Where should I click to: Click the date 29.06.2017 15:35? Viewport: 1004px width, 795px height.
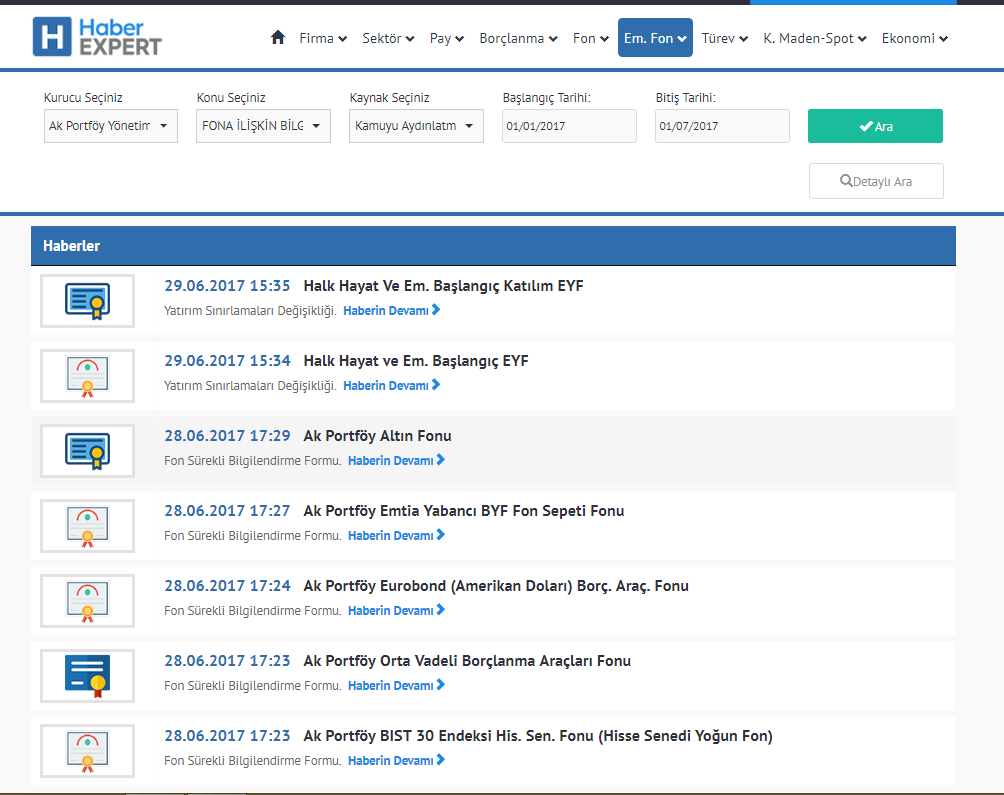click(227, 286)
